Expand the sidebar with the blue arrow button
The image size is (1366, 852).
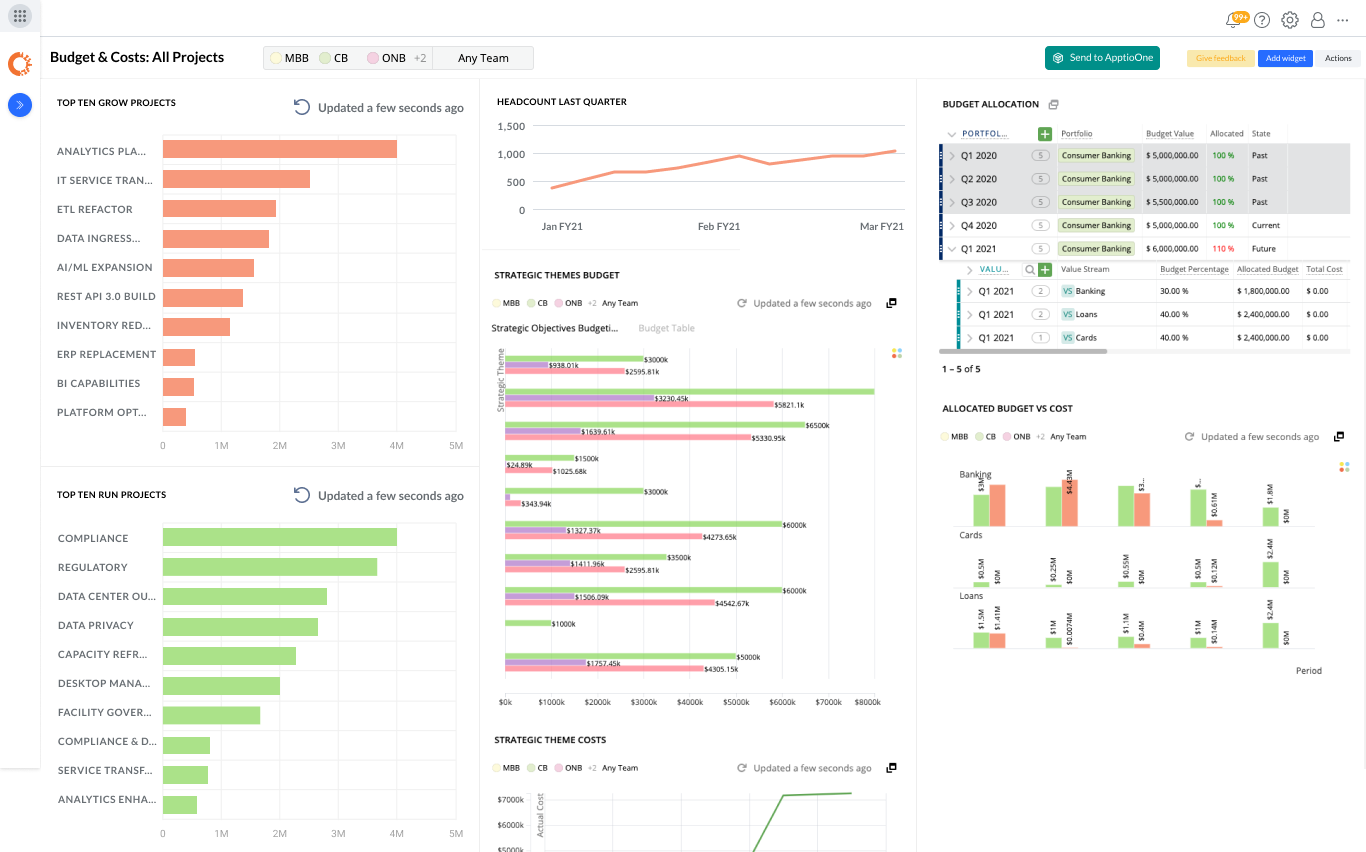click(20, 104)
